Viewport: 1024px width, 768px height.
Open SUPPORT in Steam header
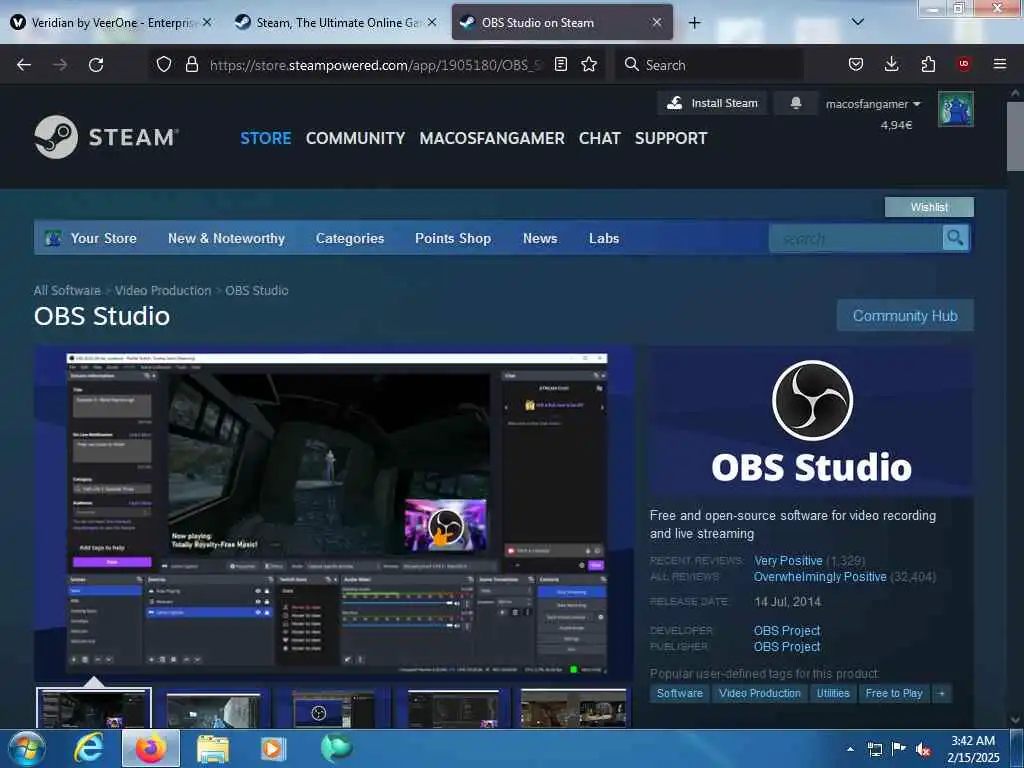click(x=671, y=138)
